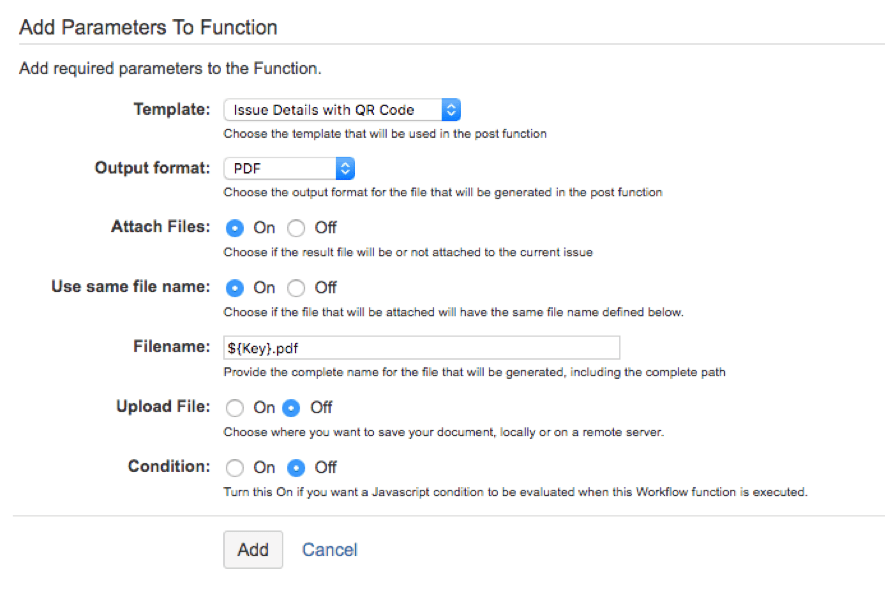Click inside the Filename input field
Image resolution: width=885 pixels, height=600 pixels.
pyautogui.click(x=420, y=347)
